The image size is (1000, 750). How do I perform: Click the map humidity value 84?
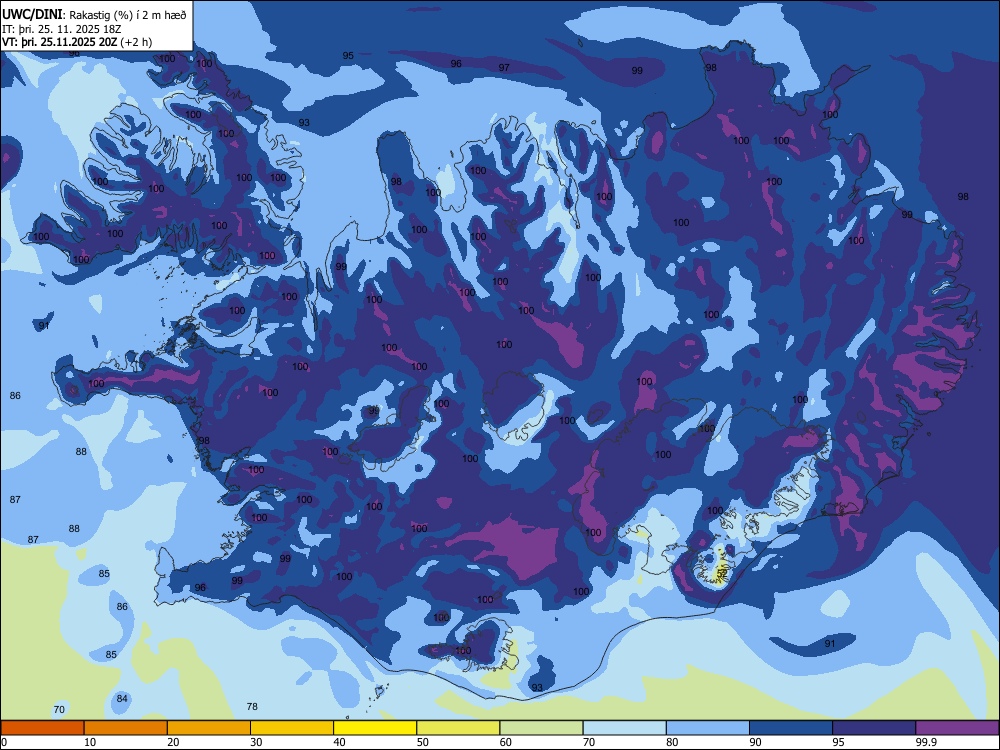pyautogui.click(x=122, y=698)
